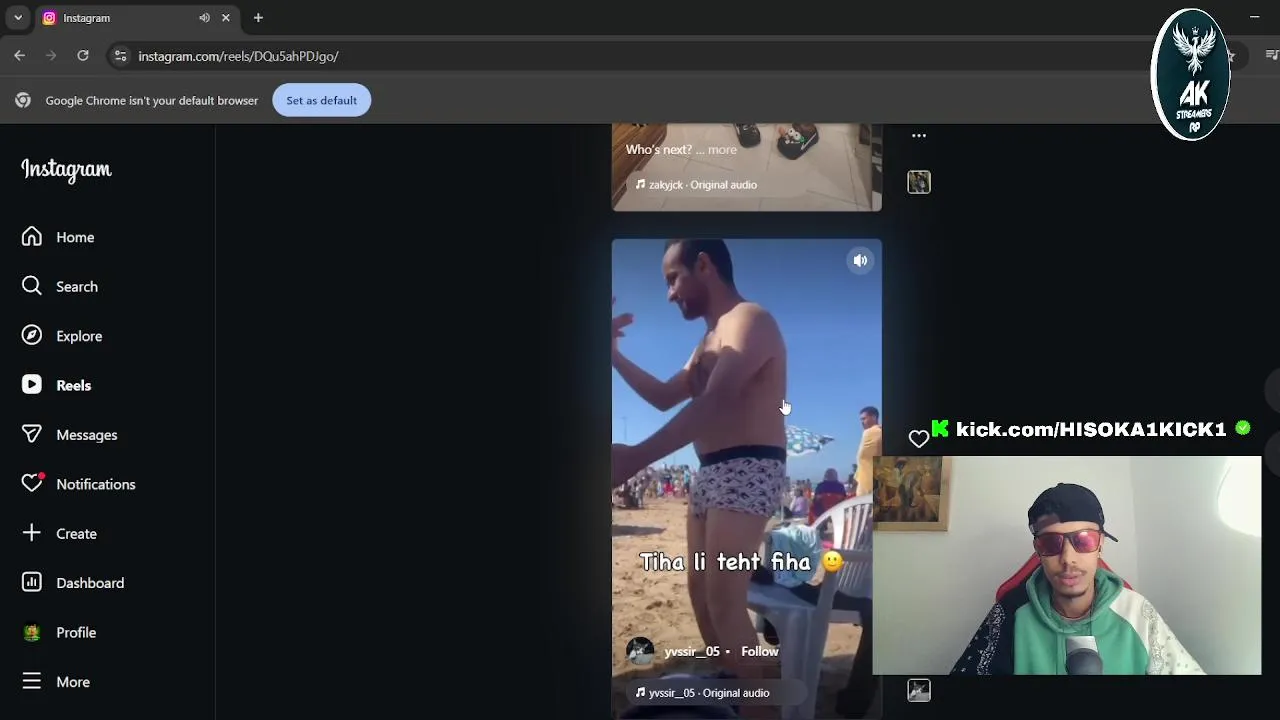Click the Create label in sidebar

click(x=76, y=534)
